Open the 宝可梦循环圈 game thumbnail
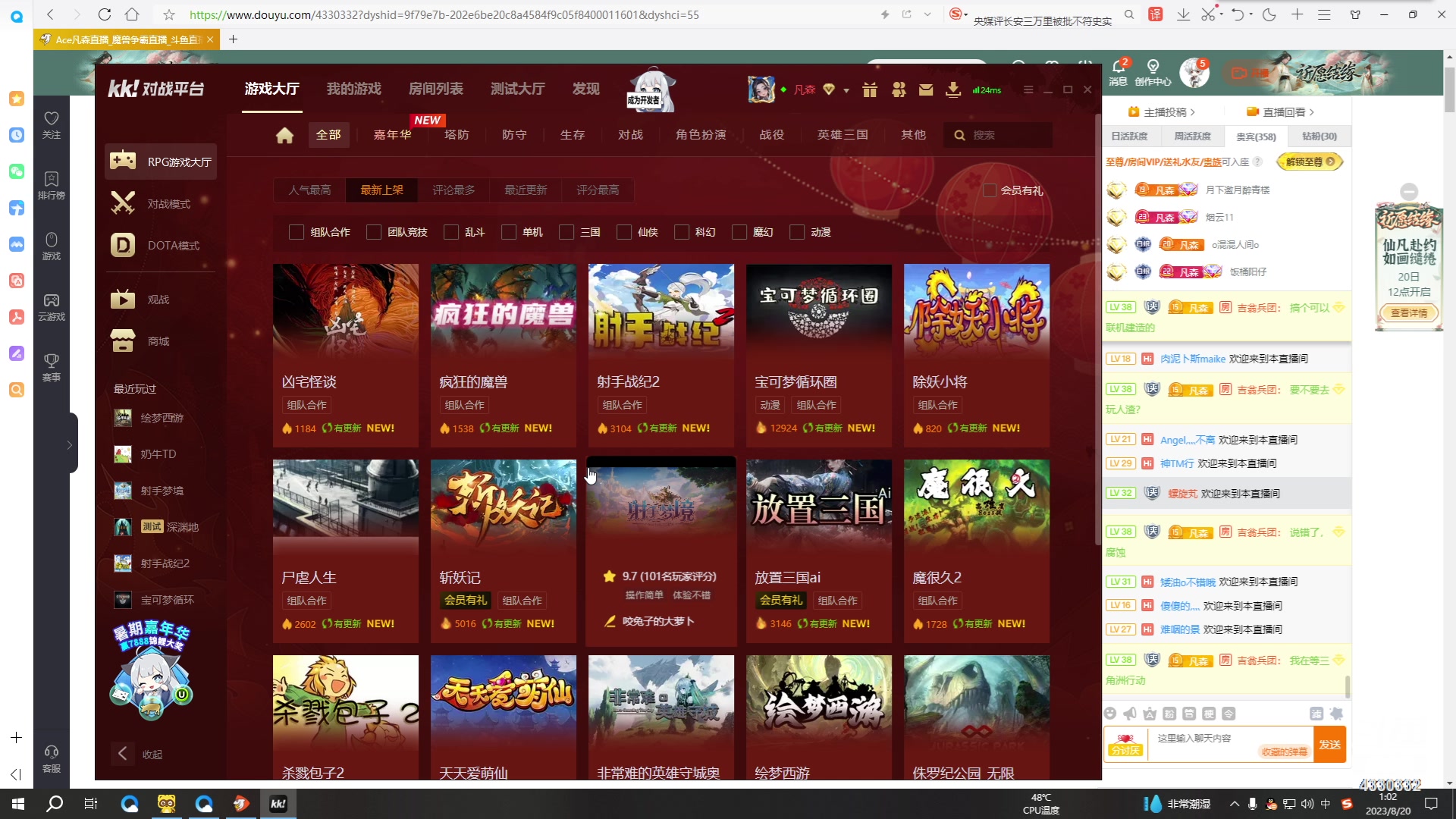The image size is (1456, 819). [819, 312]
